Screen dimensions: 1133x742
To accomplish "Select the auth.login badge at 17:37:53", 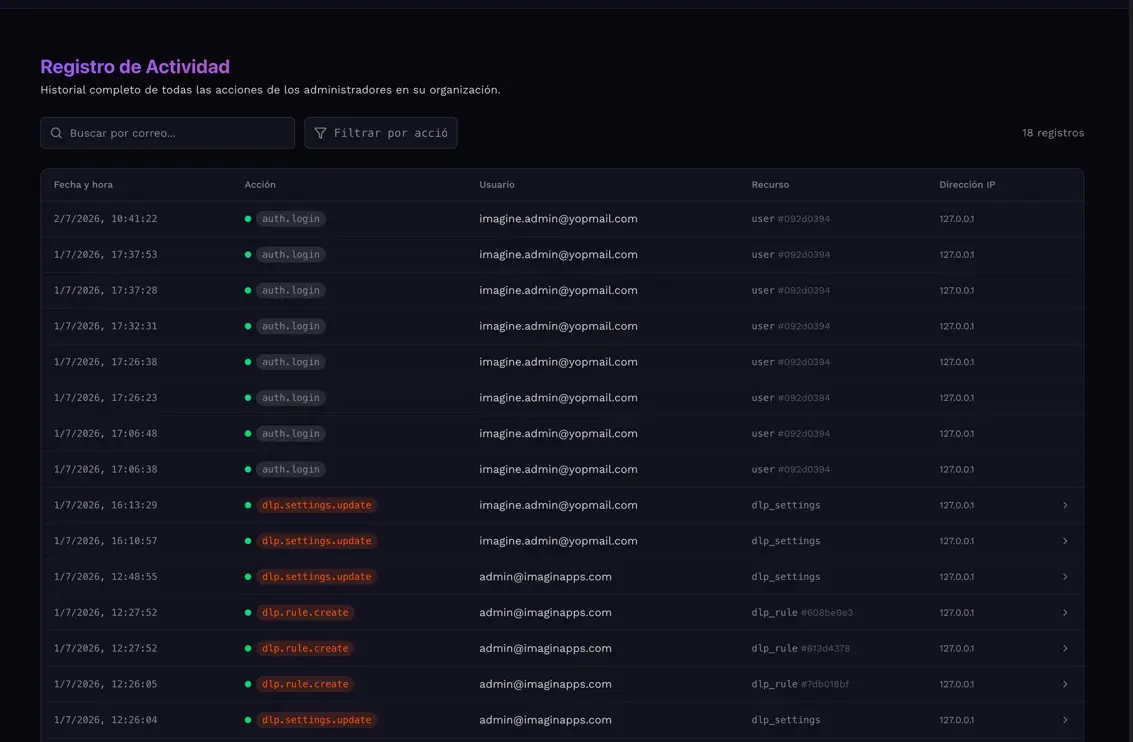I will 290,254.
